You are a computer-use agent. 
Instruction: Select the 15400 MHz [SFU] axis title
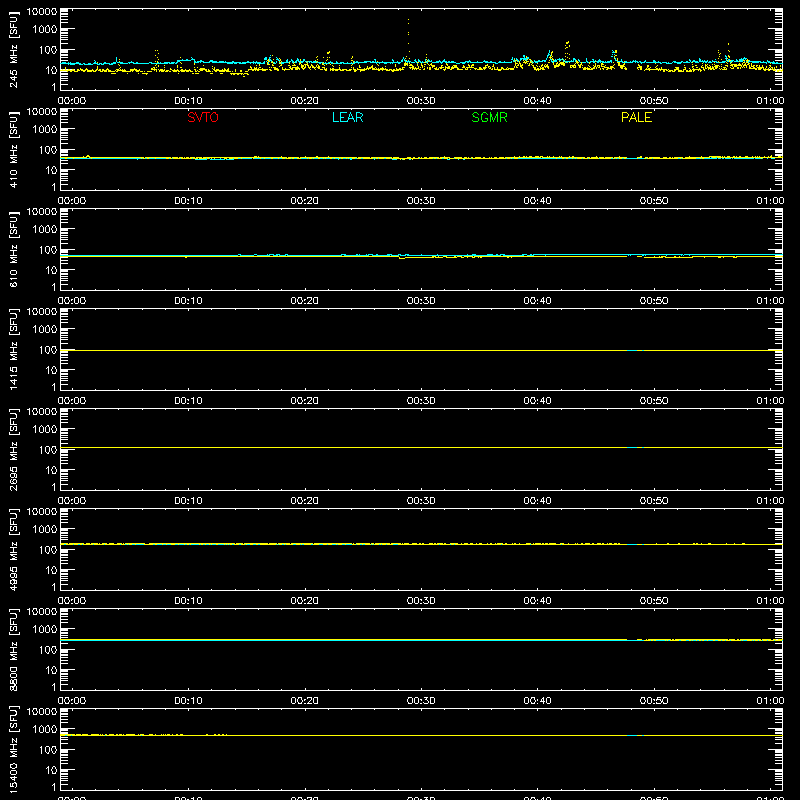[13, 750]
